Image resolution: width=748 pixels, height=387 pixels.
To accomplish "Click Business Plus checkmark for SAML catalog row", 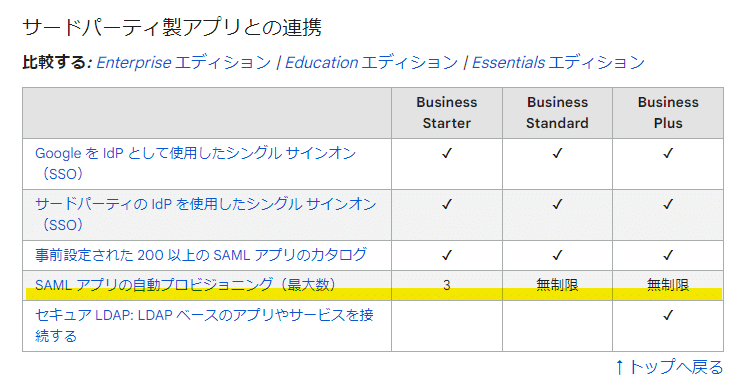I will coord(668,255).
